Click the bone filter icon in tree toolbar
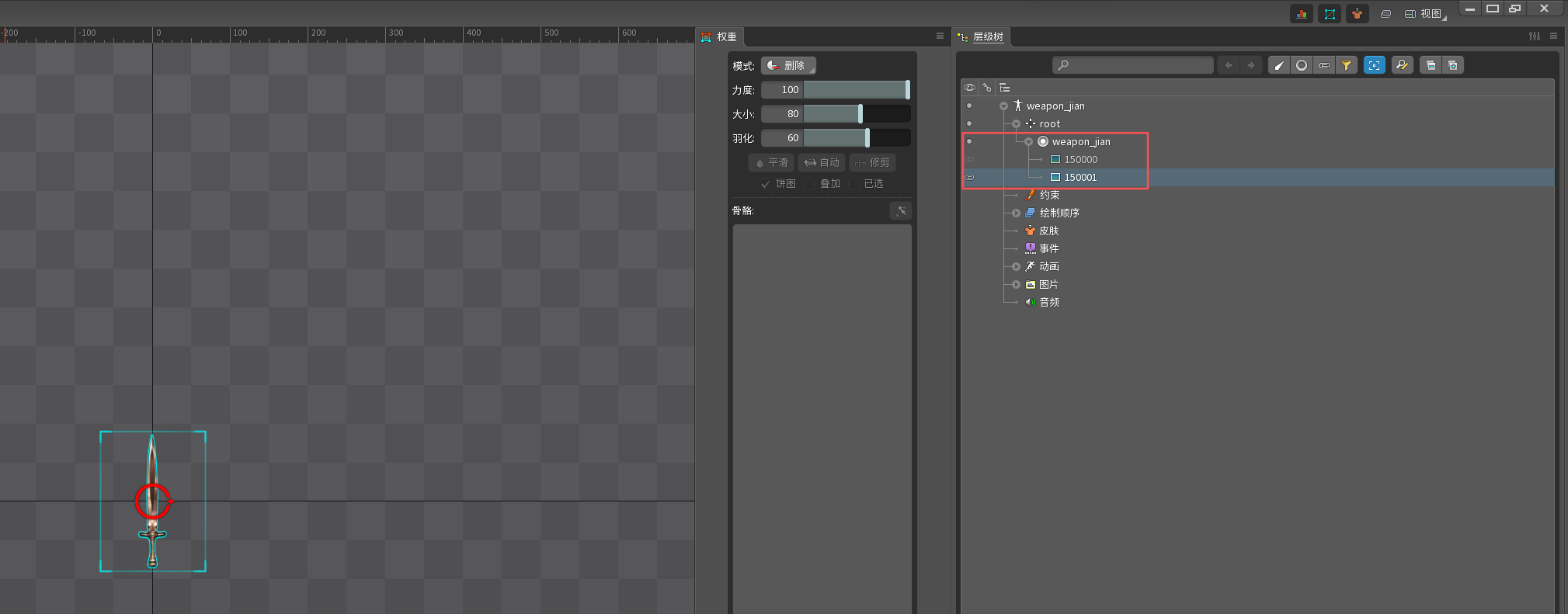The image size is (1568, 614). [x=1279, y=65]
